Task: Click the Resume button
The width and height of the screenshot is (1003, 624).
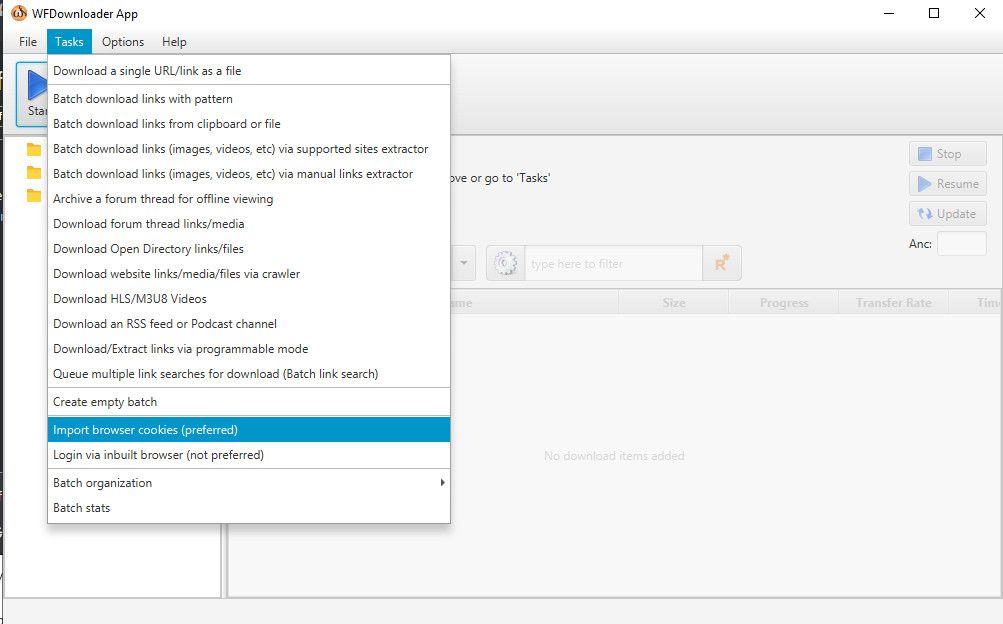Action: pos(947,183)
